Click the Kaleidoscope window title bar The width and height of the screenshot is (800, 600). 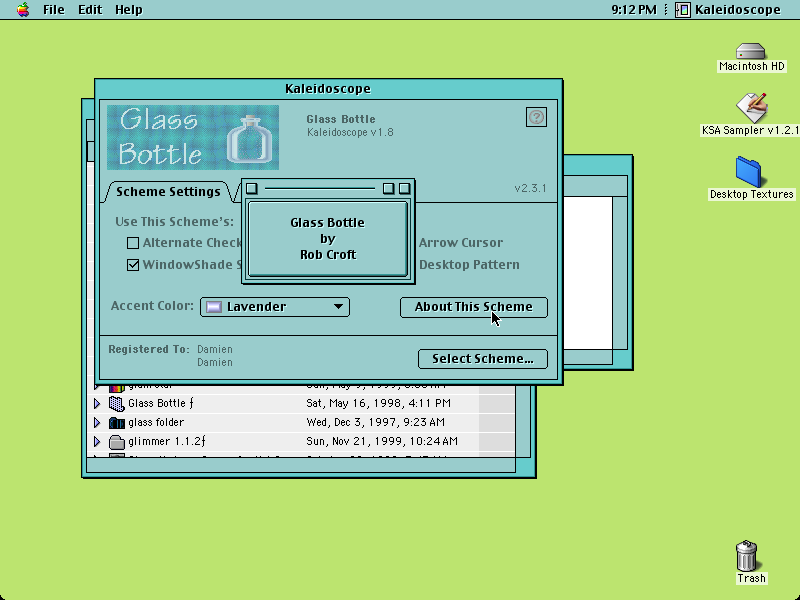[x=328, y=89]
